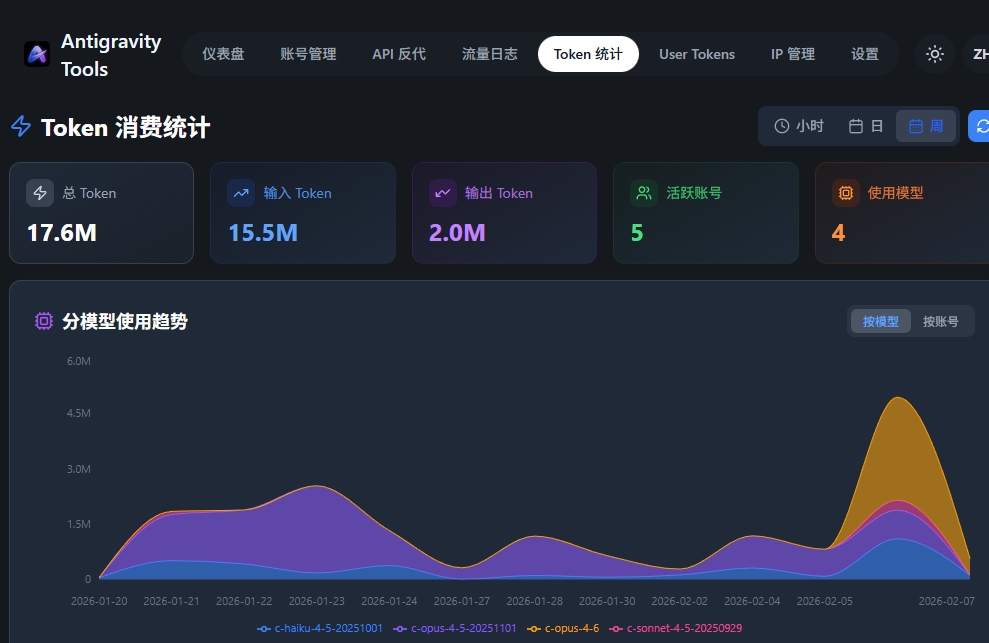Click the Antigravity Tools logo icon
989x643 pixels.
click(x=37, y=54)
